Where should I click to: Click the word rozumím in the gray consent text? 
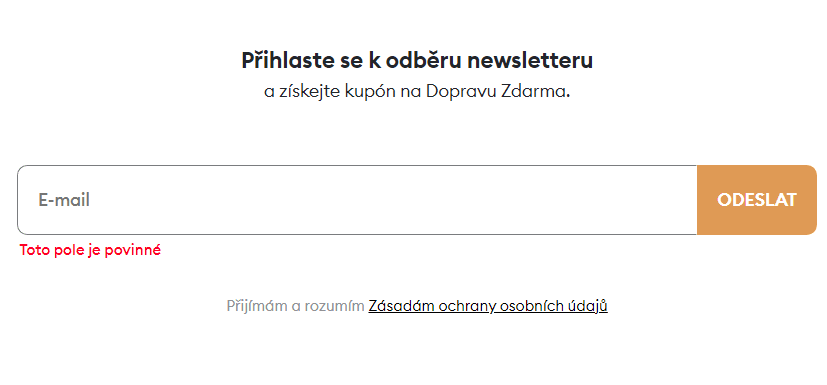[x=334, y=306]
